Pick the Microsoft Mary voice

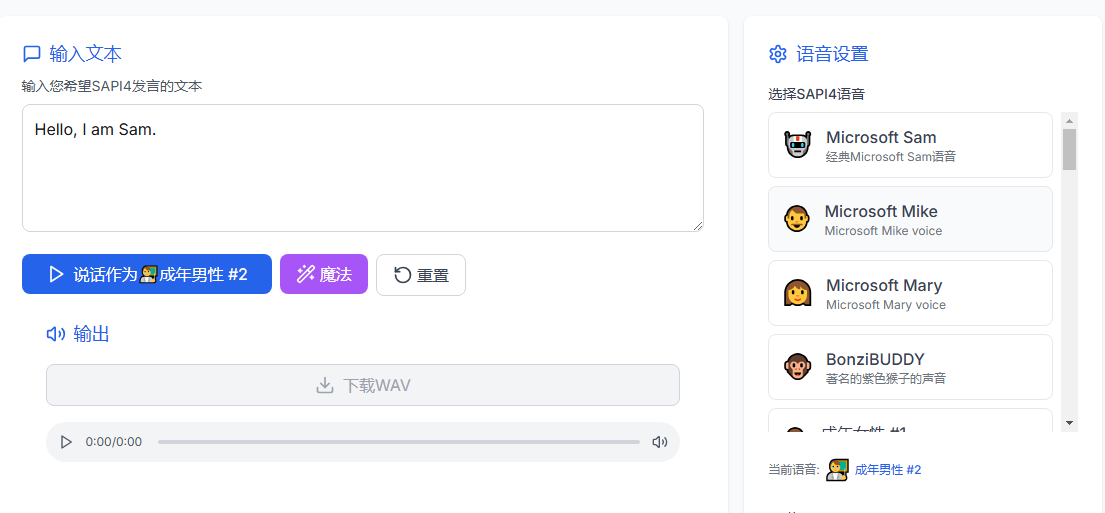(910, 293)
